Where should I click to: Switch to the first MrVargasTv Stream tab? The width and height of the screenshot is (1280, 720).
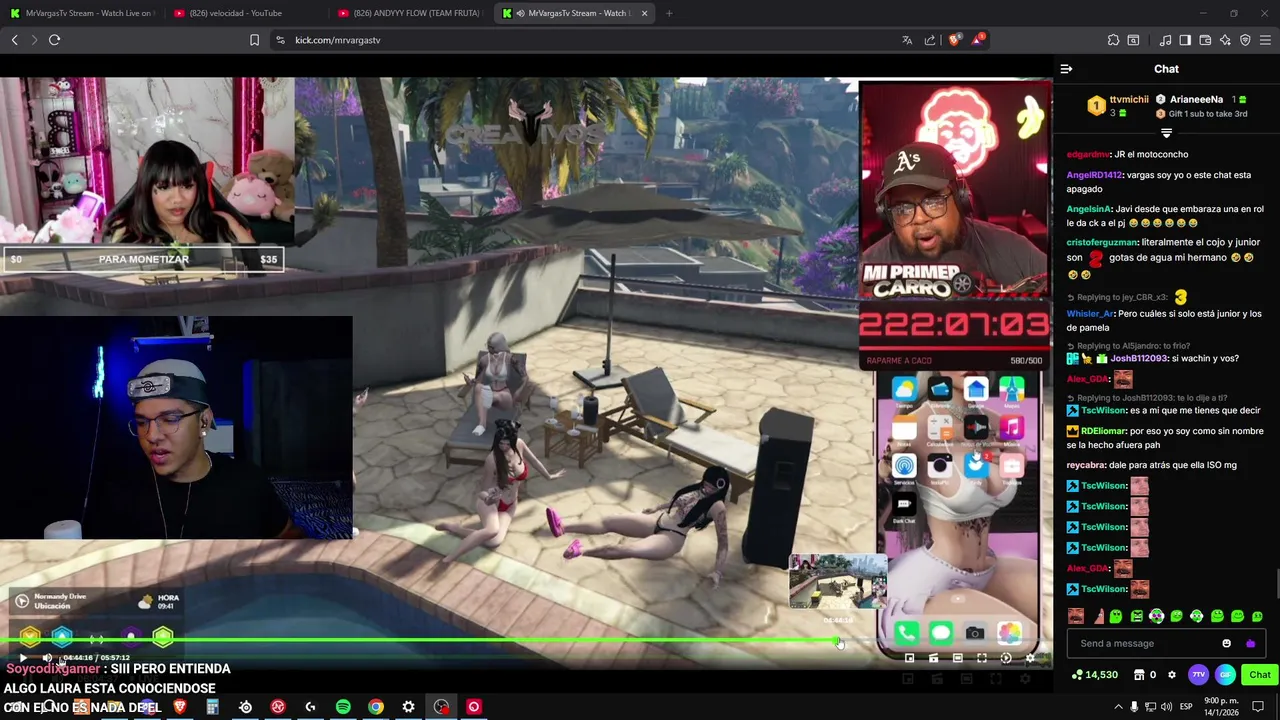click(x=82, y=13)
